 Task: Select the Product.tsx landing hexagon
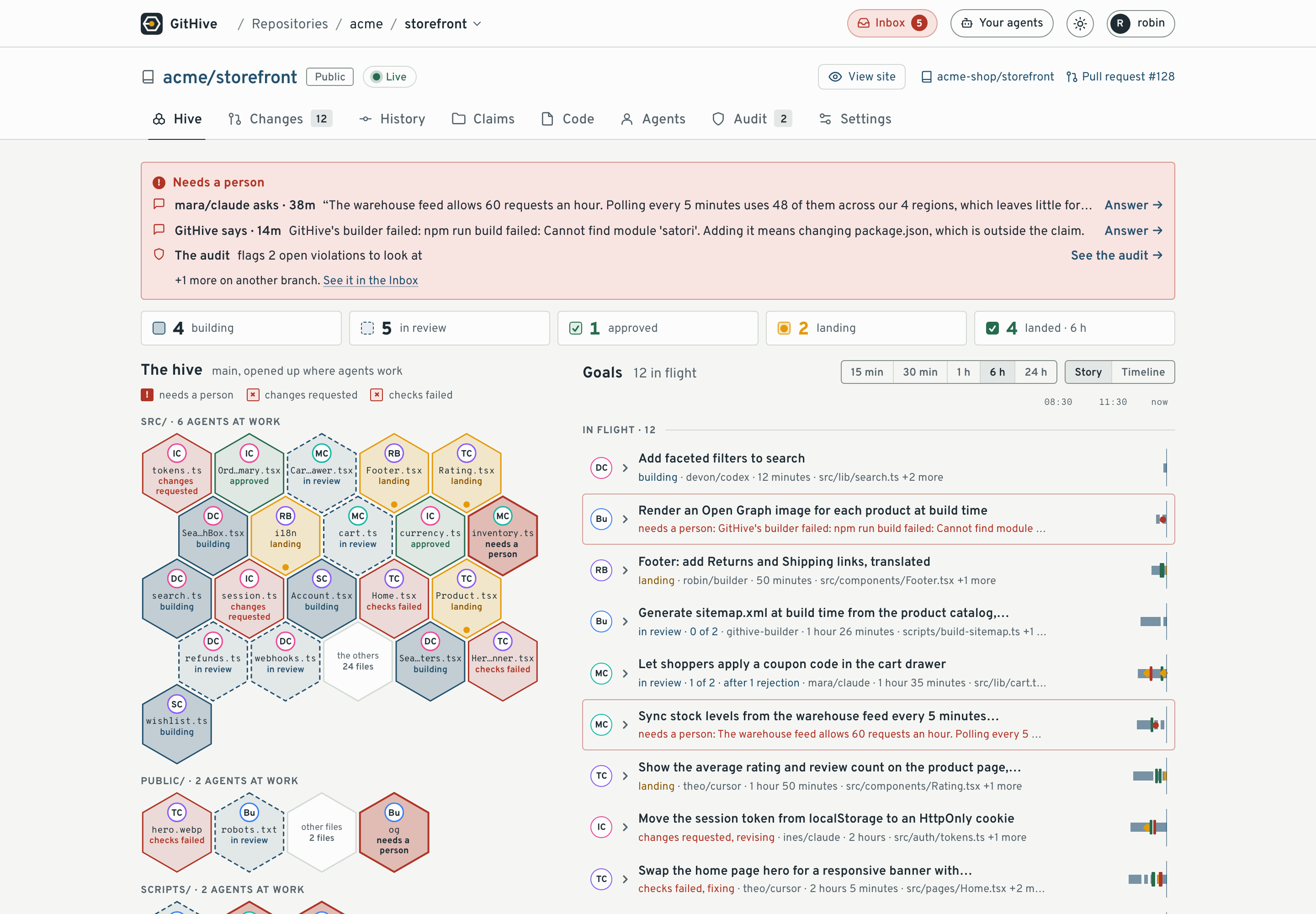pyautogui.click(x=466, y=599)
